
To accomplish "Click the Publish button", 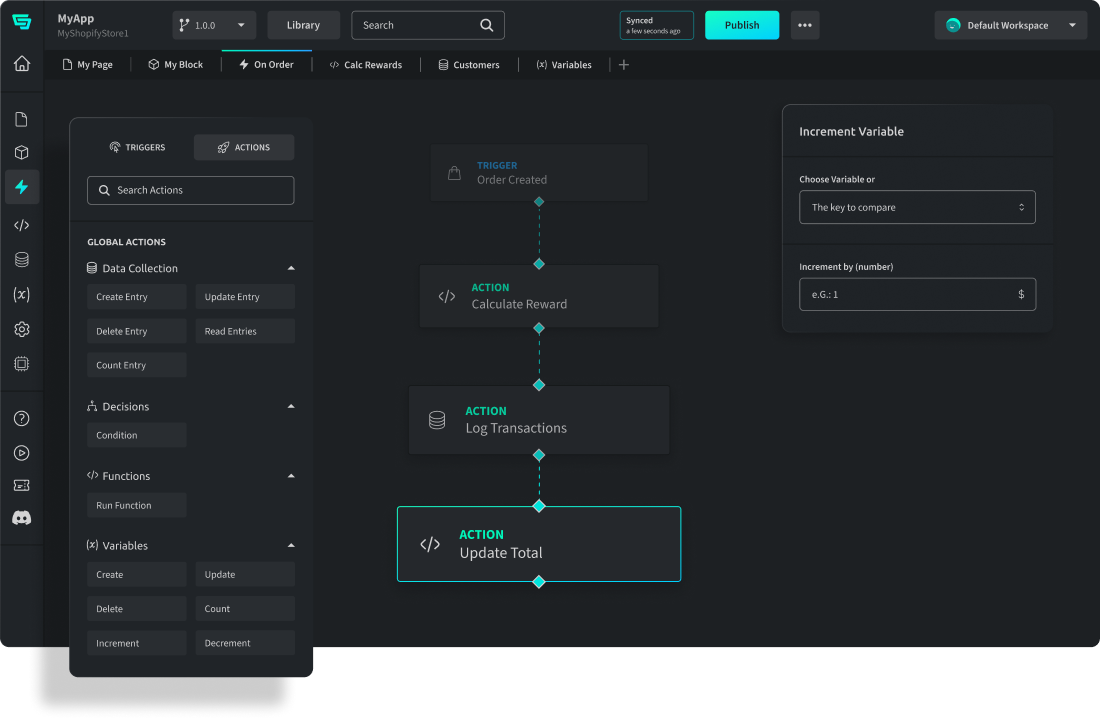I will click(742, 25).
